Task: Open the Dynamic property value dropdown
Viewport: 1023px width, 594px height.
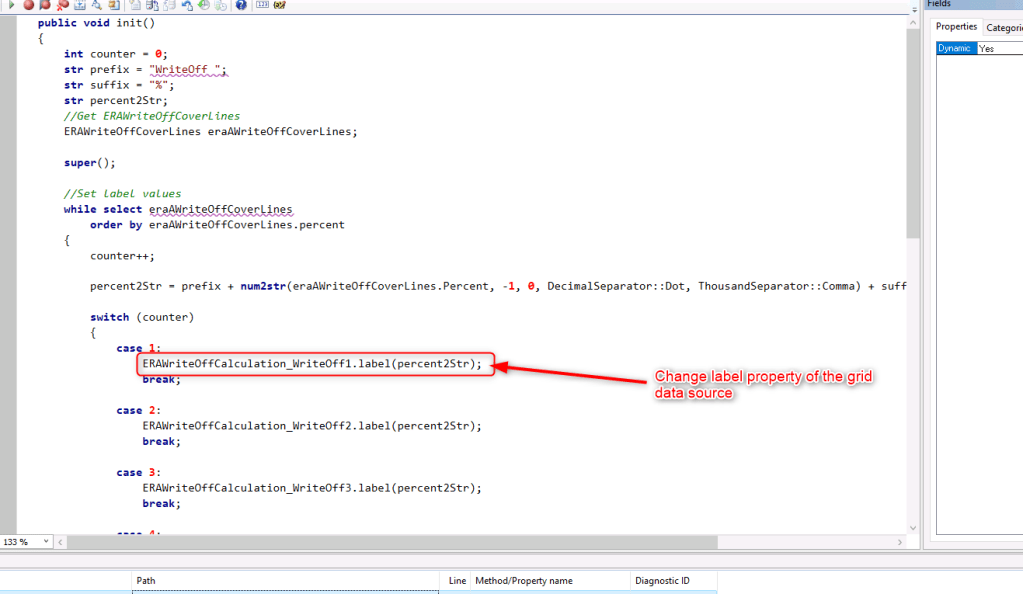Action: pyautogui.click(x=1000, y=47)
